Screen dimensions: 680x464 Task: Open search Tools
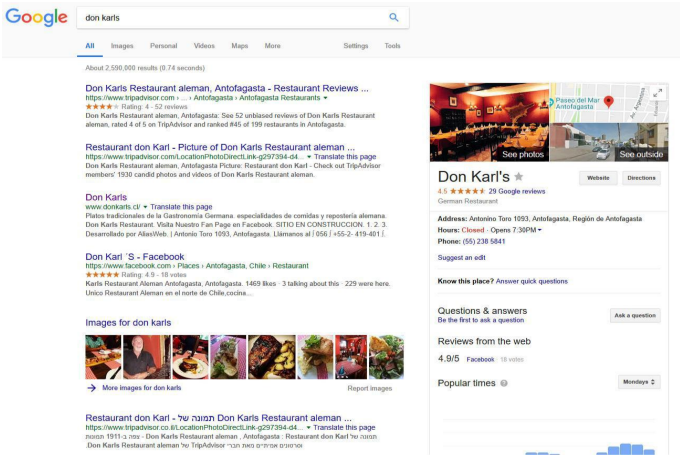[392, 46]
